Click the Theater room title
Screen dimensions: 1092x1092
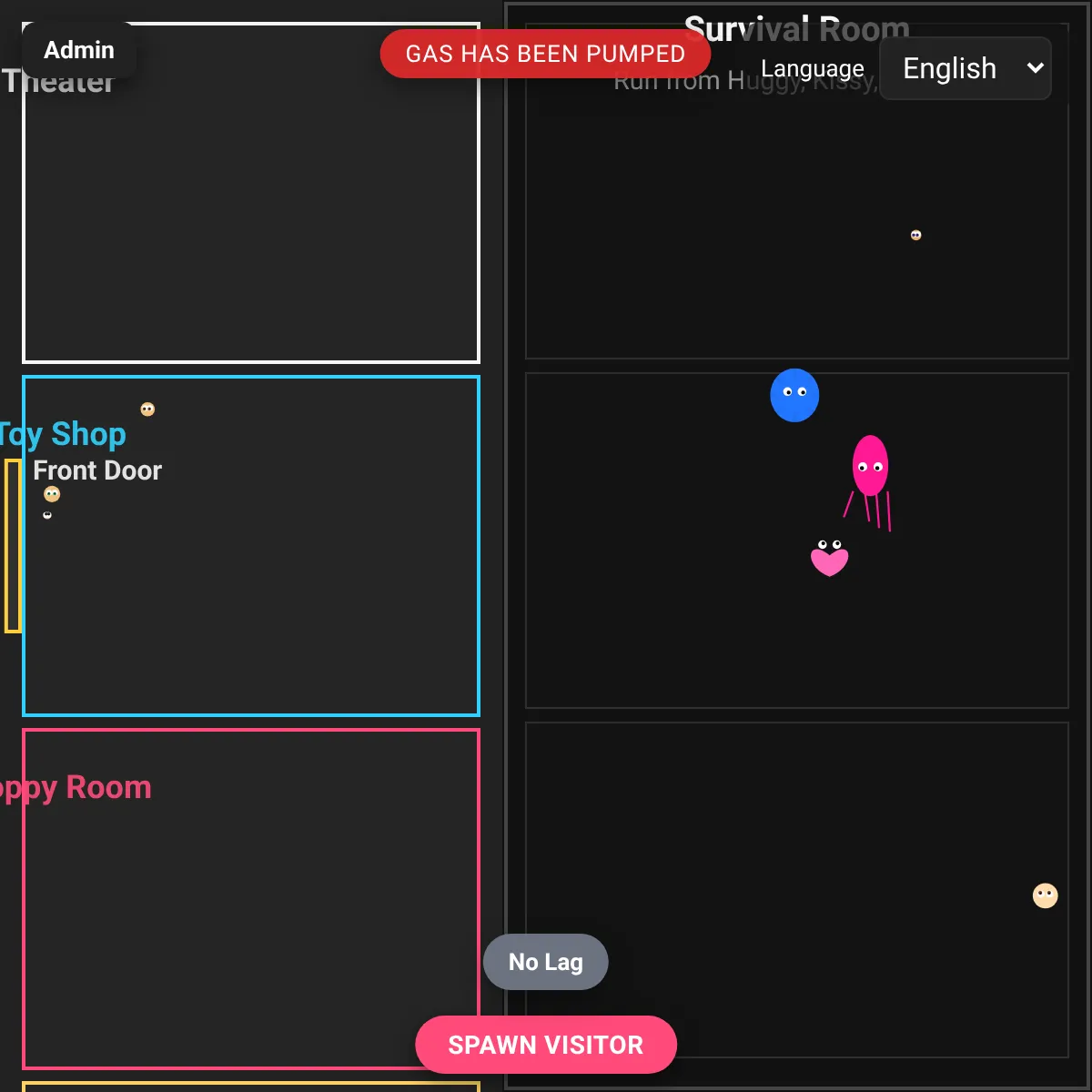[58, 81]
